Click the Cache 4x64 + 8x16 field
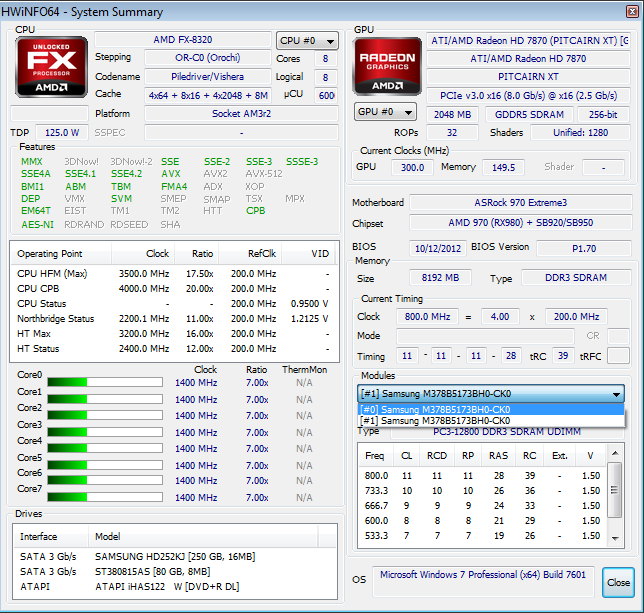 208,96
